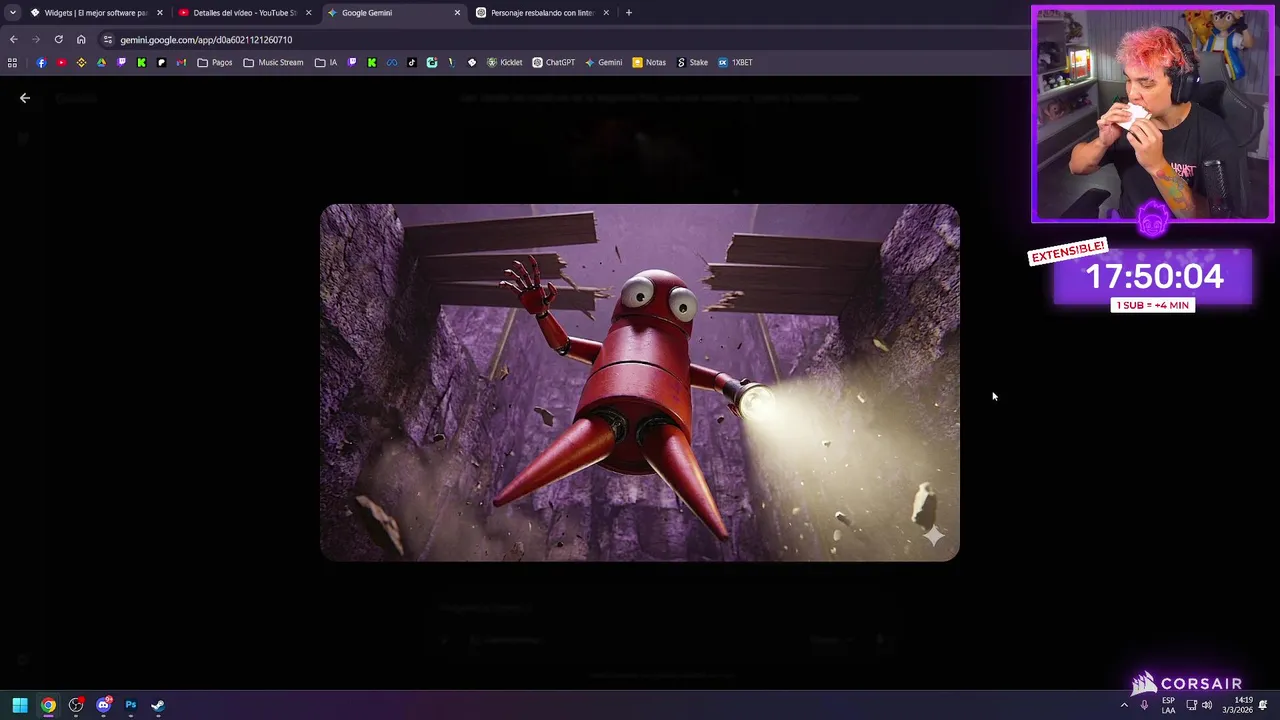The height and width of the screenshot is (720, 1280).
Task: Open Photoshop from the taskbar
Action: 131,705
